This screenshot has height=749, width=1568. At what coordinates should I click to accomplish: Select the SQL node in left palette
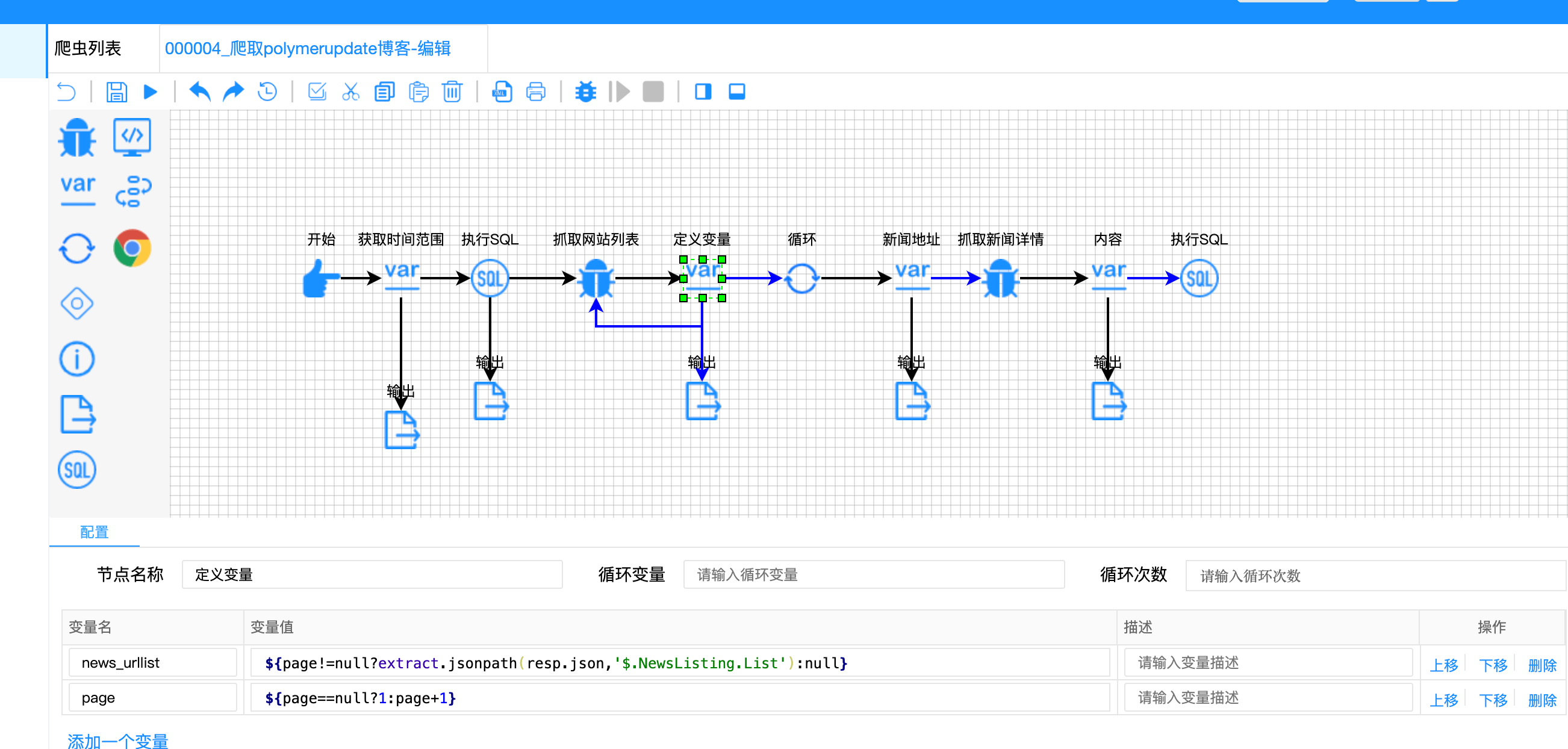pos(77,470)
